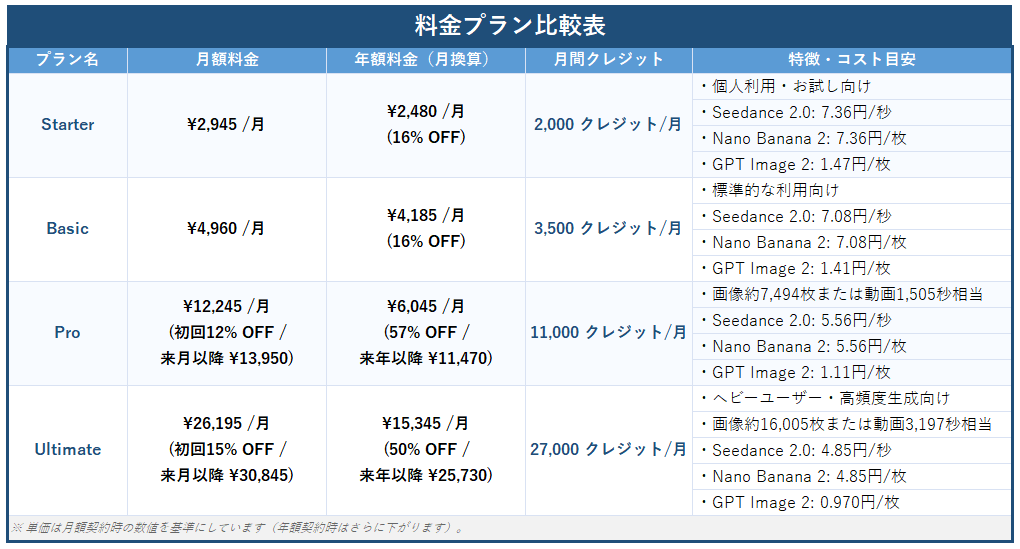This screenshot has height=549, width=1020.
Task: Click the 27,000 クレジット/月 cell
Action: (609, 450)
